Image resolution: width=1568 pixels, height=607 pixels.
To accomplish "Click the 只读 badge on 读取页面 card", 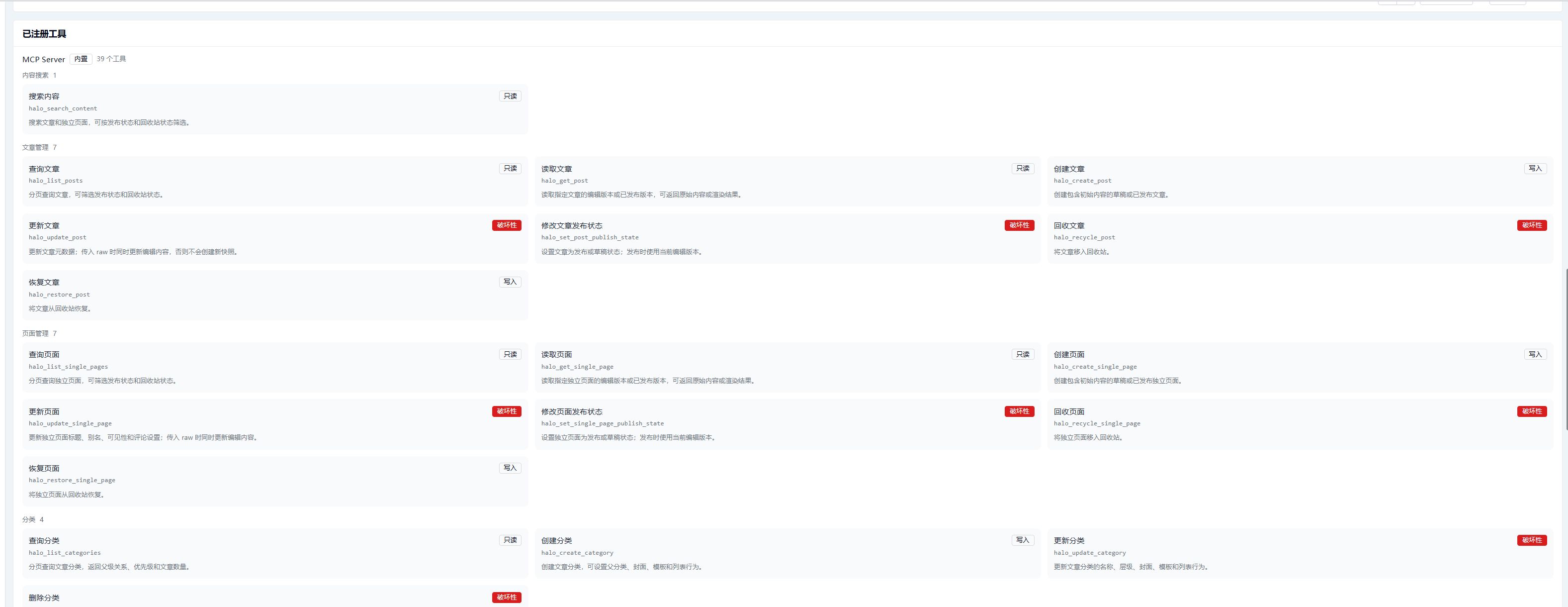I will click(1023, 355).
